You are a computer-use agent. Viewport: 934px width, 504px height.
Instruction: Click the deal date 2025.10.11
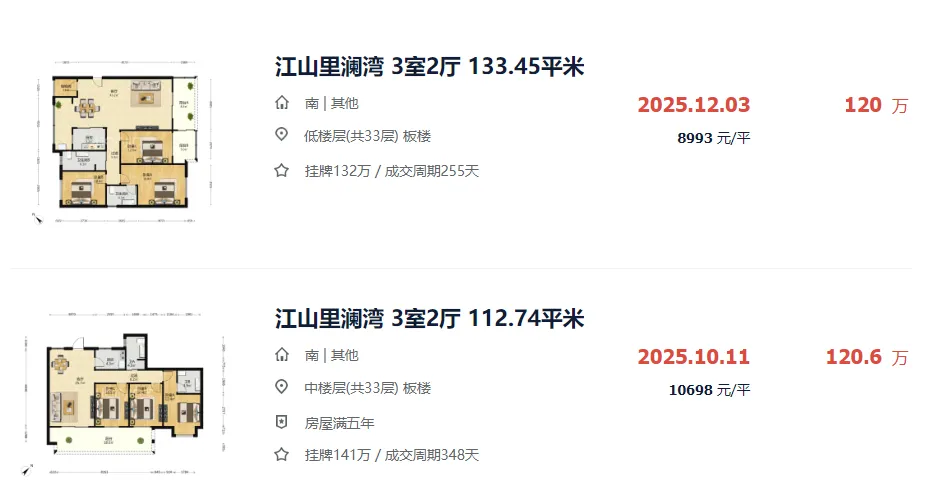[693, 357]
